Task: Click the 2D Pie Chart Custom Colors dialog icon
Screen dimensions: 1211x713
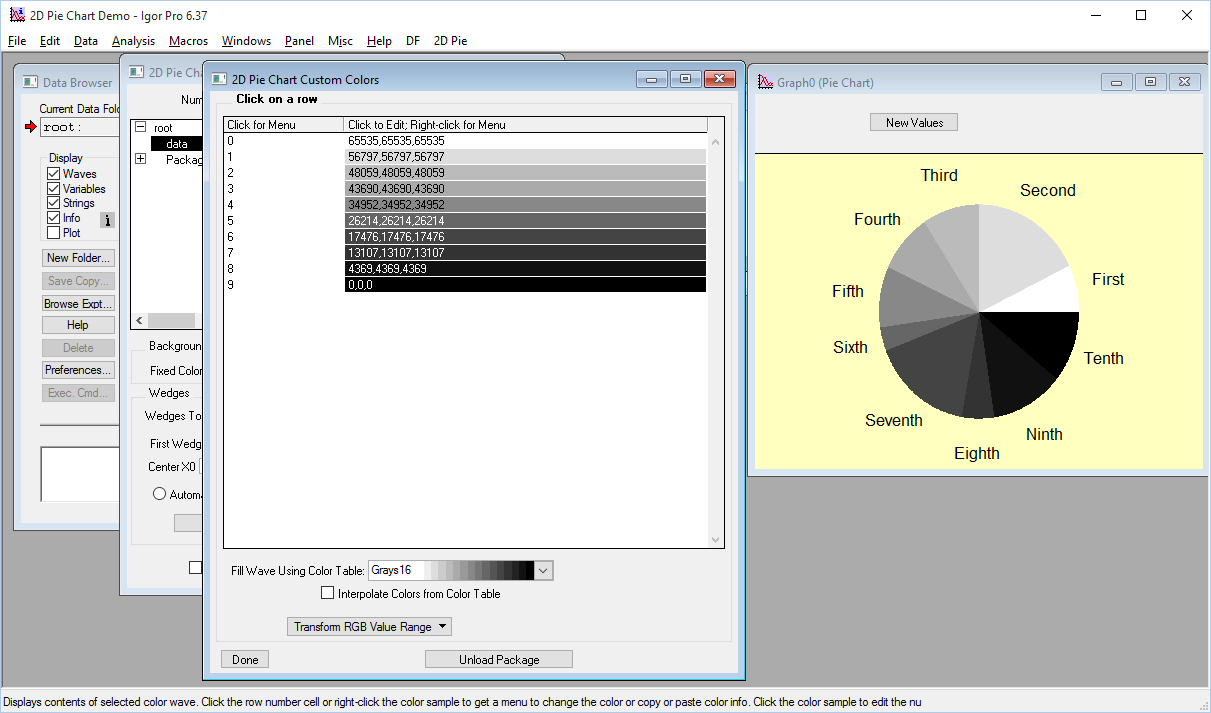Action: 220,78
